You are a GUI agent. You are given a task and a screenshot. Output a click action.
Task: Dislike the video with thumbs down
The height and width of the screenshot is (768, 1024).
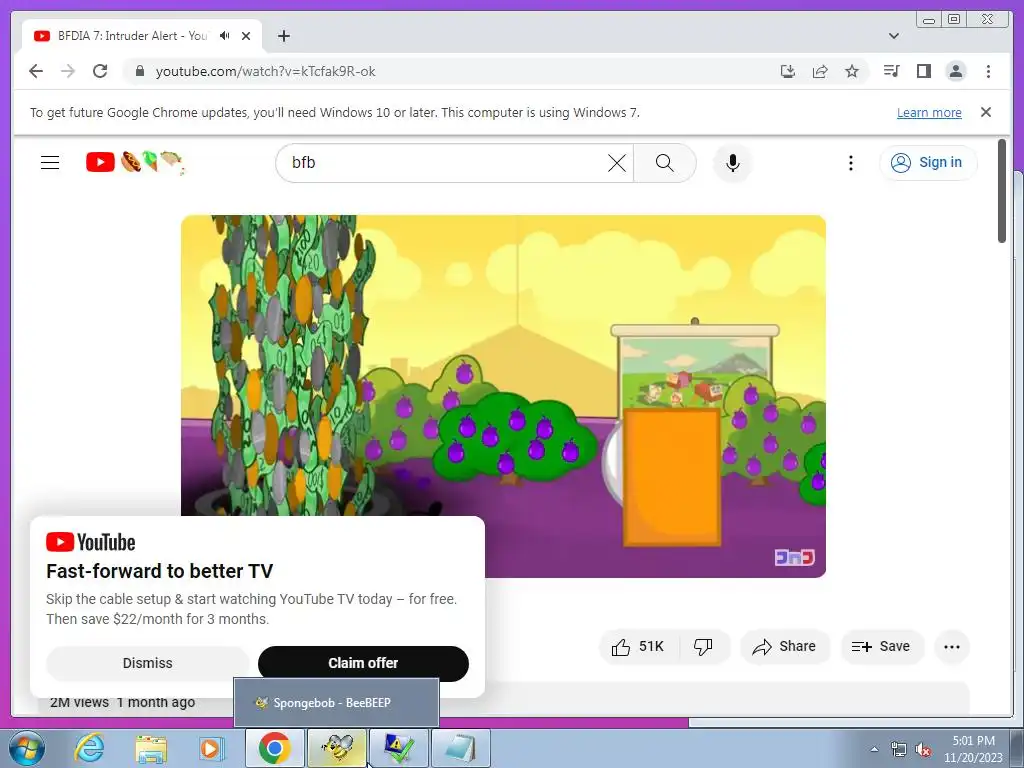[703, 647]
